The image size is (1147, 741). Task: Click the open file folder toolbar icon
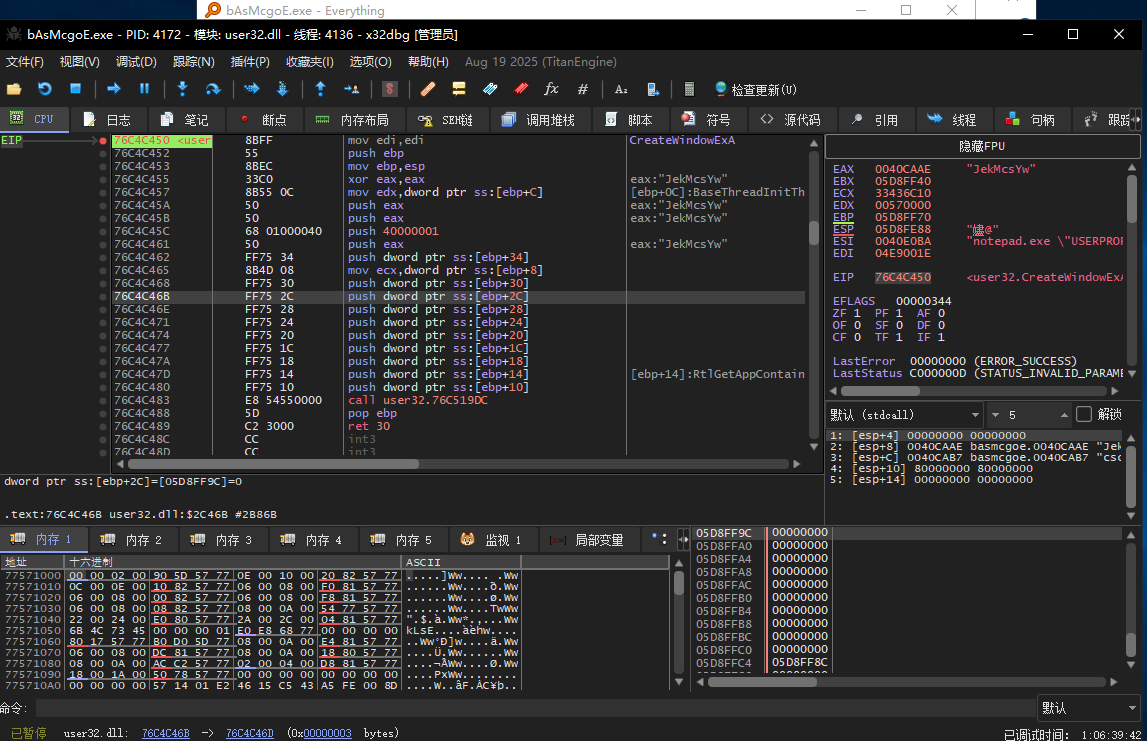(14, 89)
